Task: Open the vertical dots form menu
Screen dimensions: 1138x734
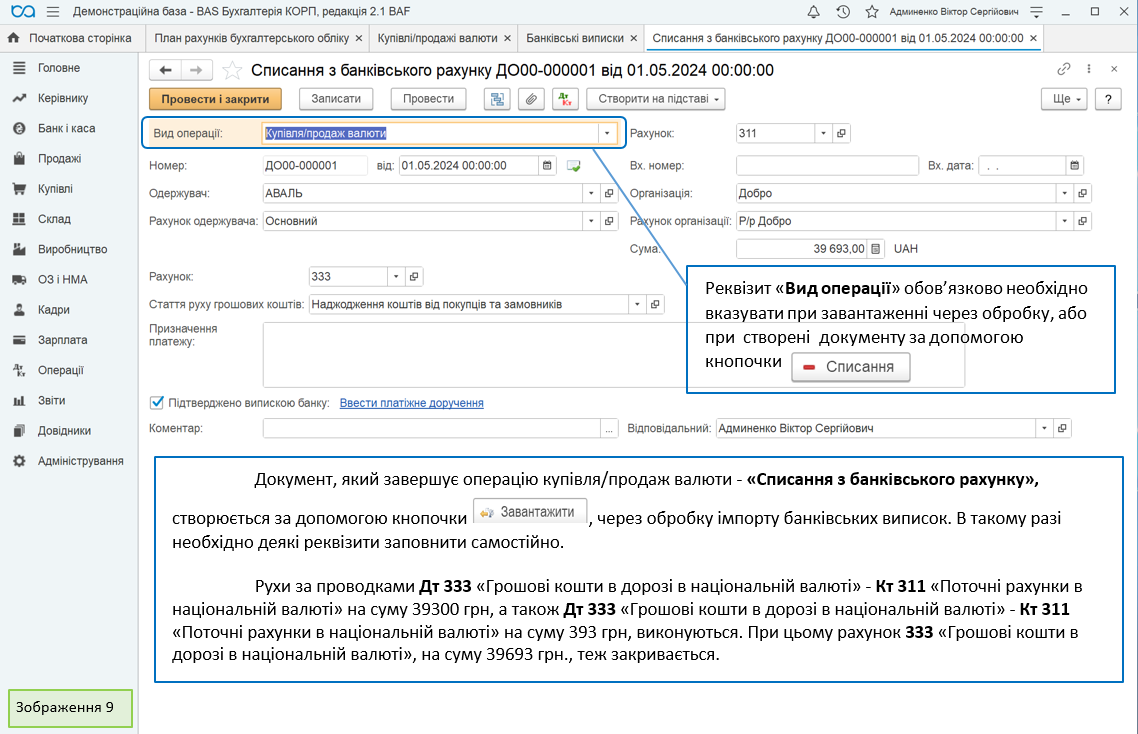Action: point(1089,69)
